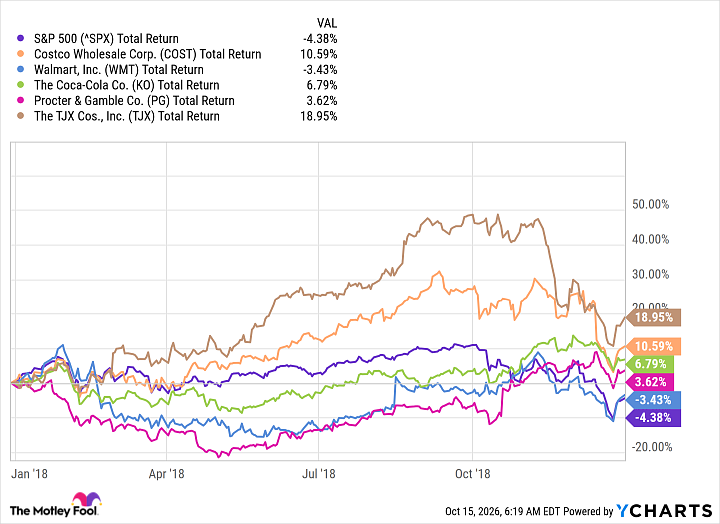720x524 pixels.
Task: Select the 10.59% Costco value tag
Action: (653, 346)
